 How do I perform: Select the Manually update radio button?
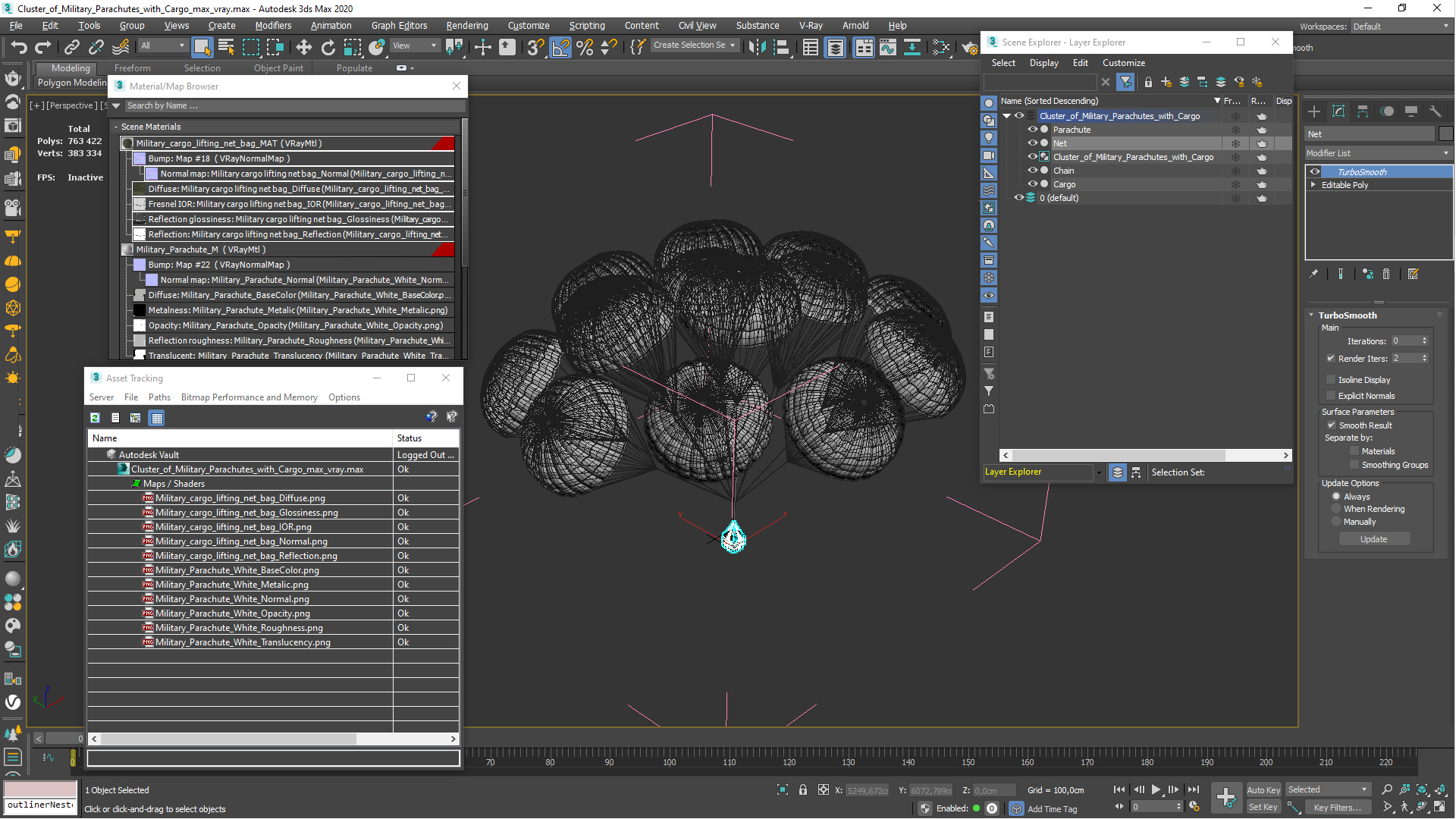click(1336, 522)
